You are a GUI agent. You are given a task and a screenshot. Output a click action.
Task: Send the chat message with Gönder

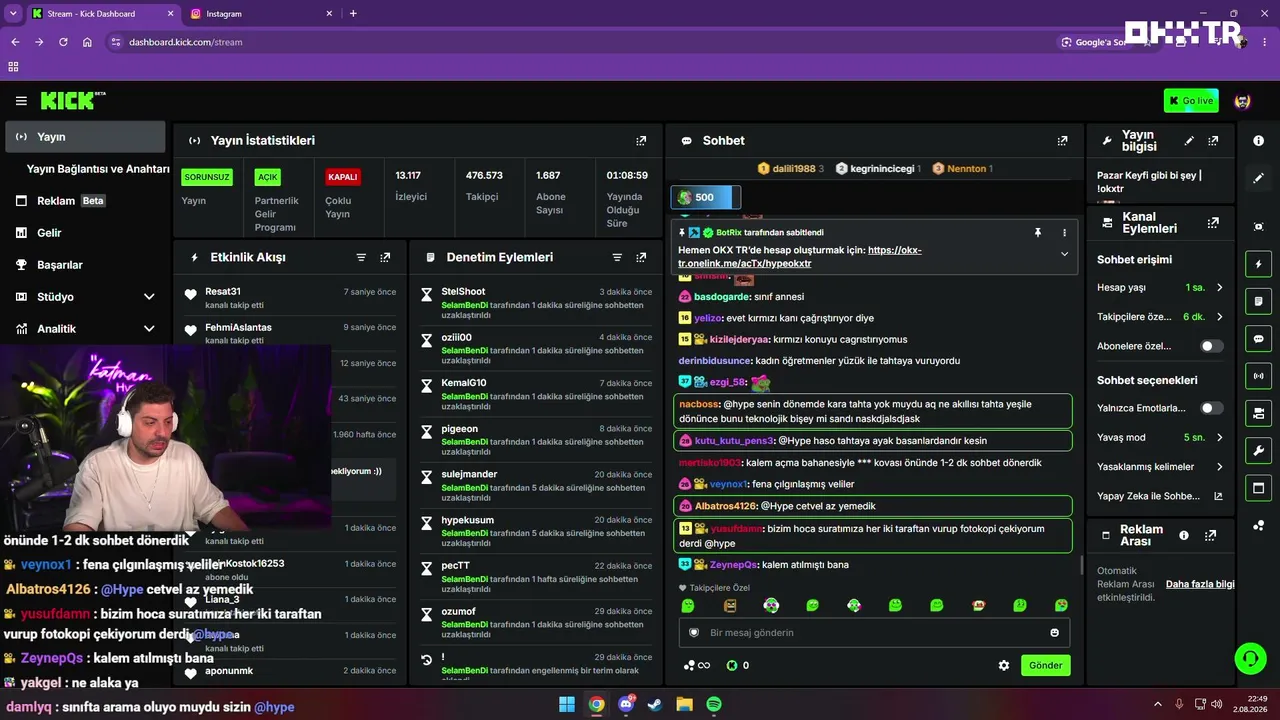1046,665
